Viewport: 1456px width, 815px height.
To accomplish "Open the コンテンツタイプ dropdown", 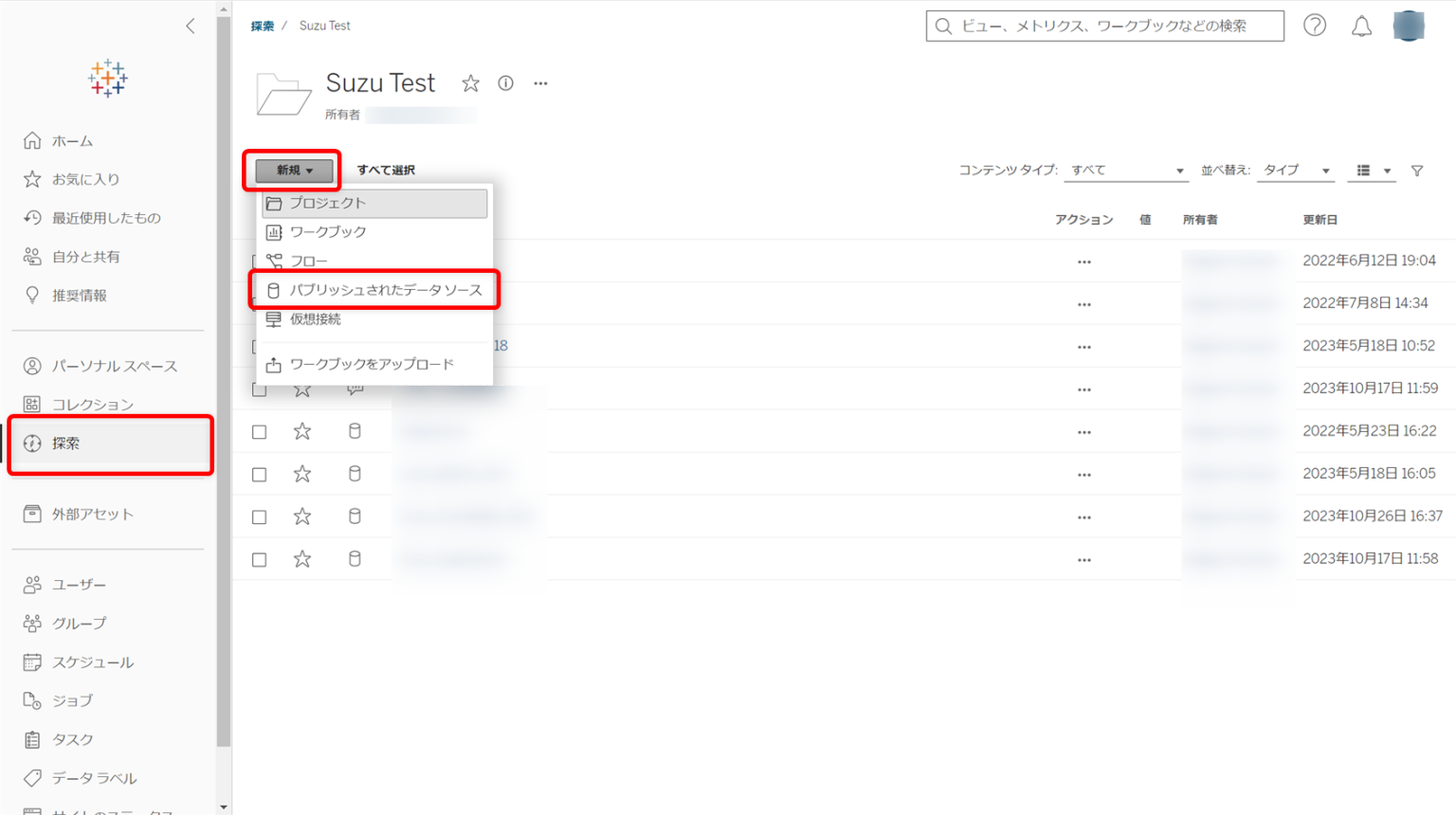I will [x=1124, y=171].
